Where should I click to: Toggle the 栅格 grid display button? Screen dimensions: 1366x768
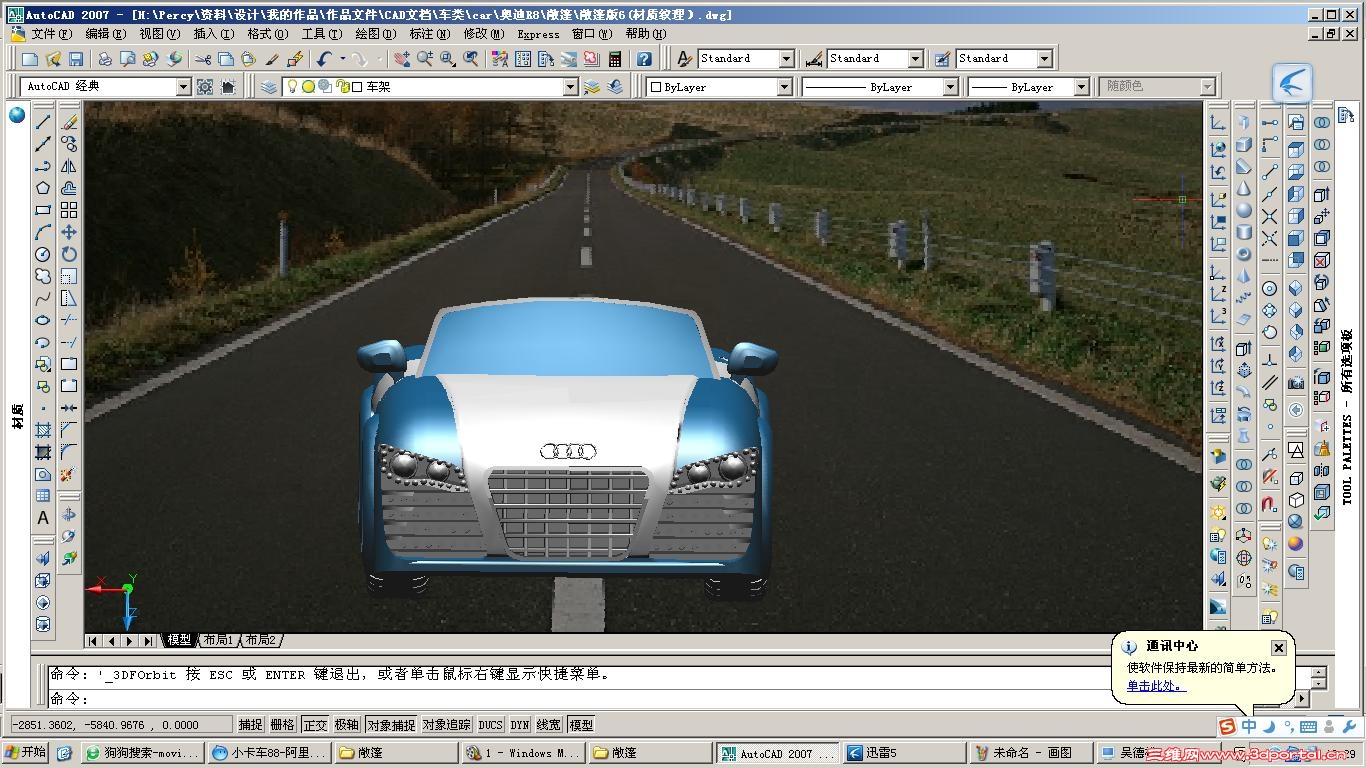coord(283,725)
